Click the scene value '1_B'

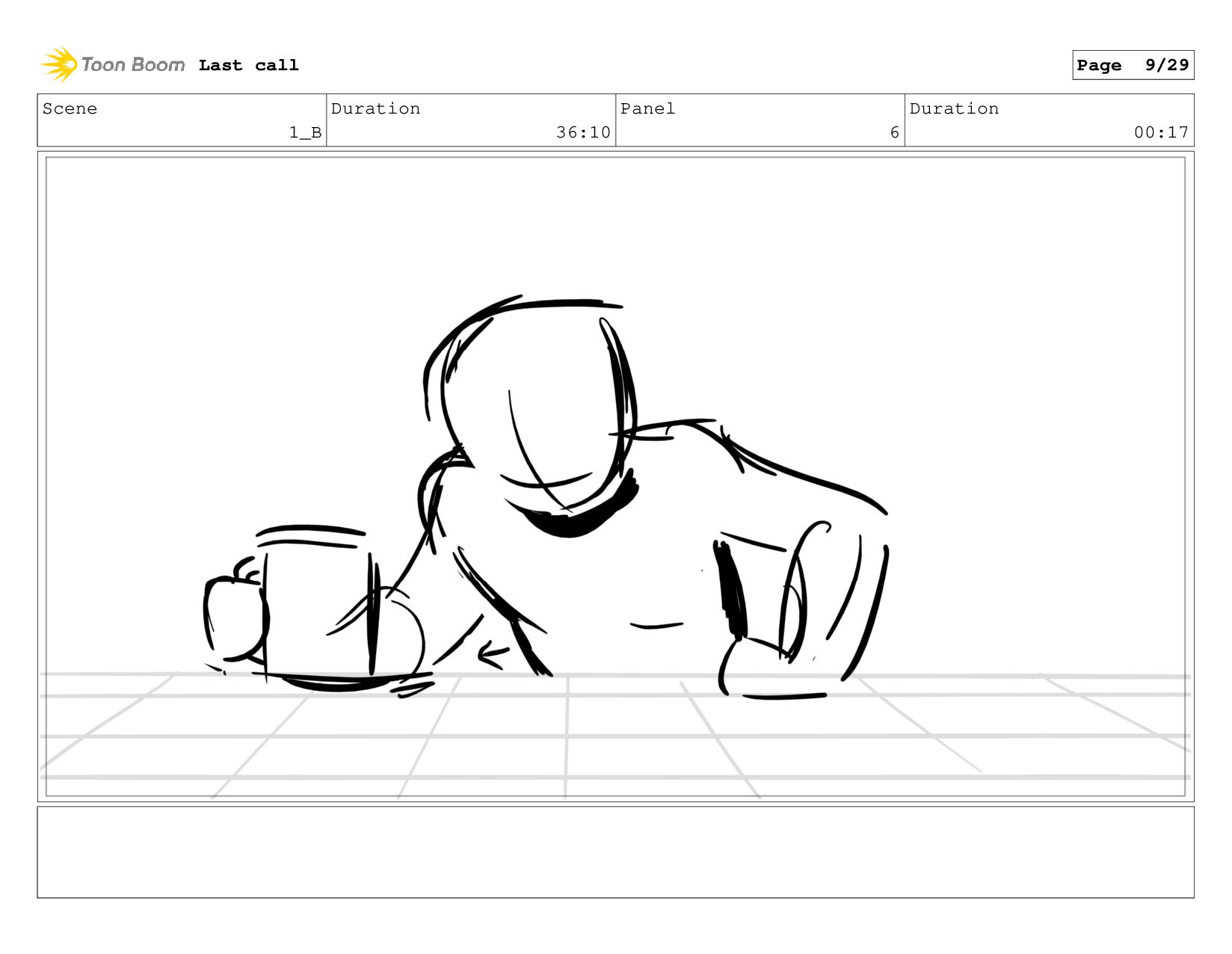pos(305,132)
